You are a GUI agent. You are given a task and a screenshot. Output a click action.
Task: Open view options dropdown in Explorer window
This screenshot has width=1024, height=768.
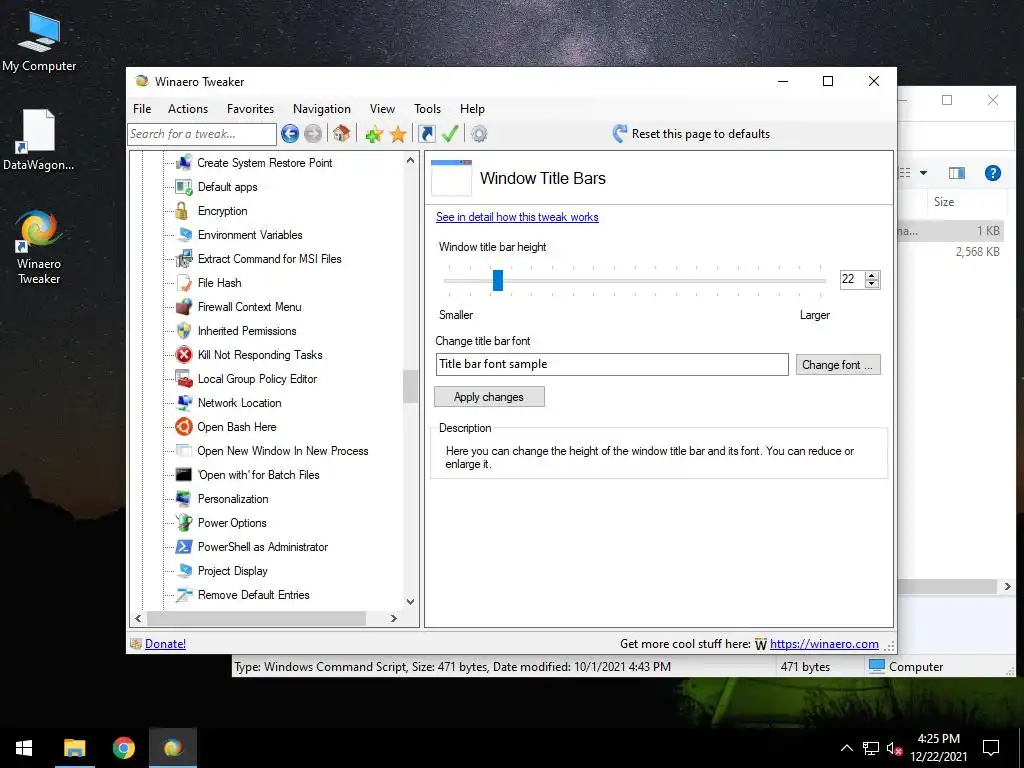(923, 173)
